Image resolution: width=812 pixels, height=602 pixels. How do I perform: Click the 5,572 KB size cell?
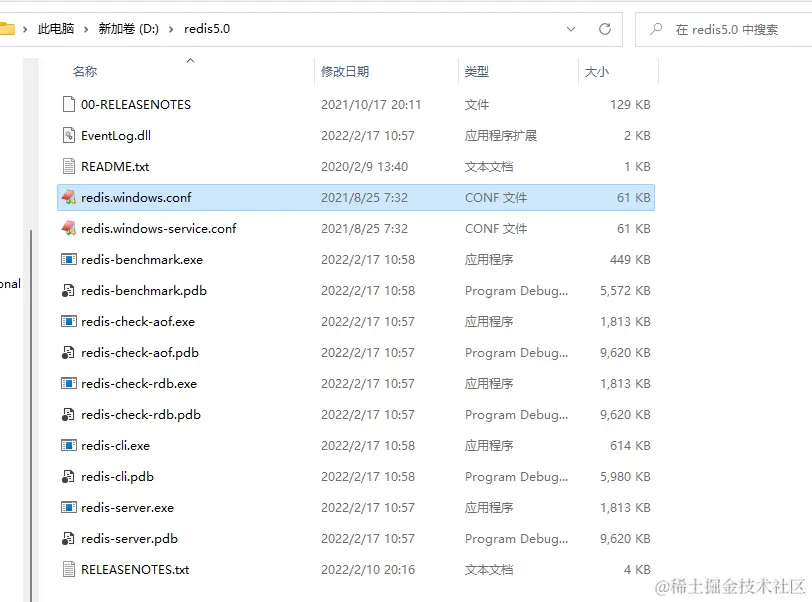pyautogui.click(x=626, y=291)
